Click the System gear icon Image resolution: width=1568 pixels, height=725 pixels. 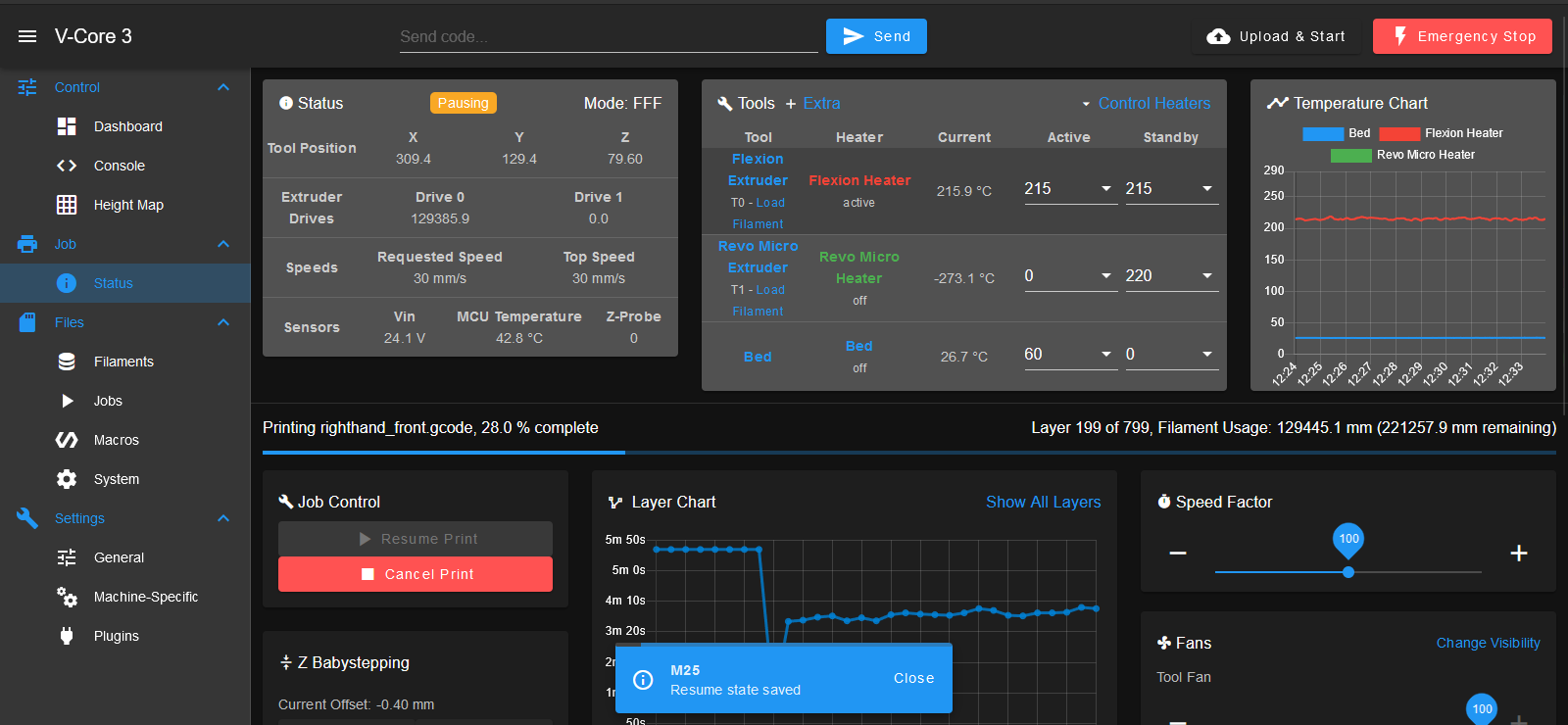point(67,479)
